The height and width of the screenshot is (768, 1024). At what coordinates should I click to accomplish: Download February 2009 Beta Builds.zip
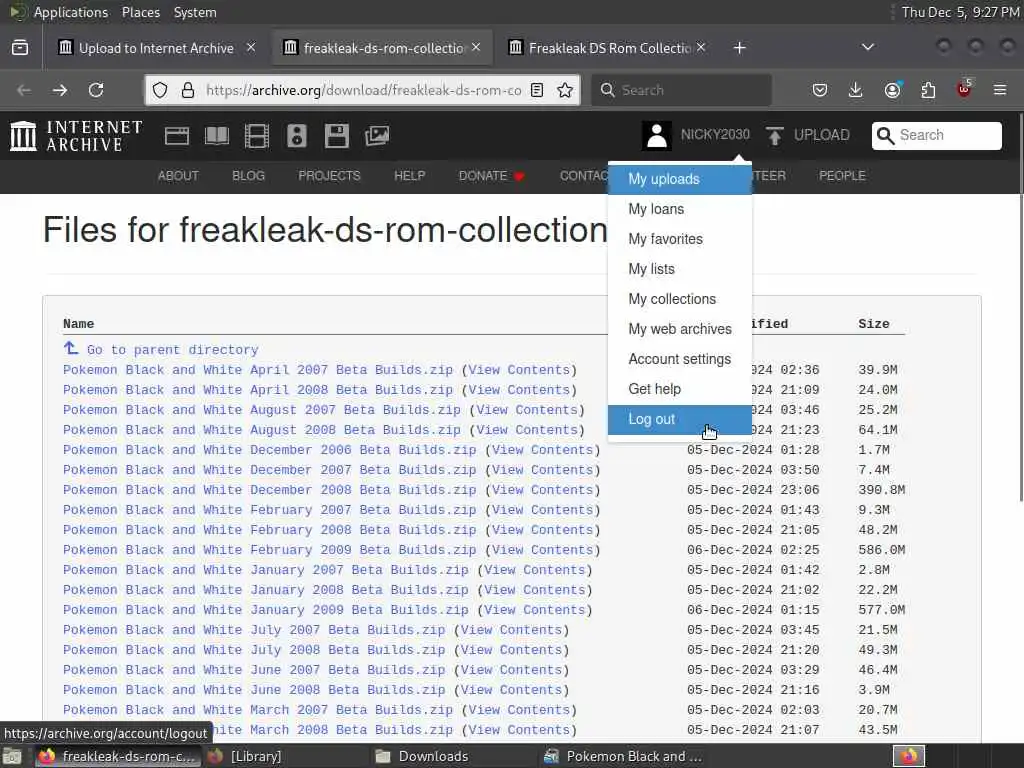click(270, 550)
